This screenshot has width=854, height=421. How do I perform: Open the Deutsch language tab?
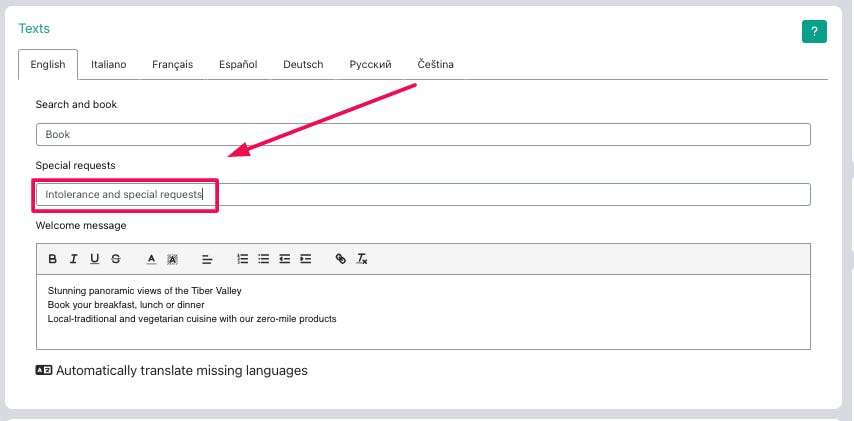coord(303,65)
